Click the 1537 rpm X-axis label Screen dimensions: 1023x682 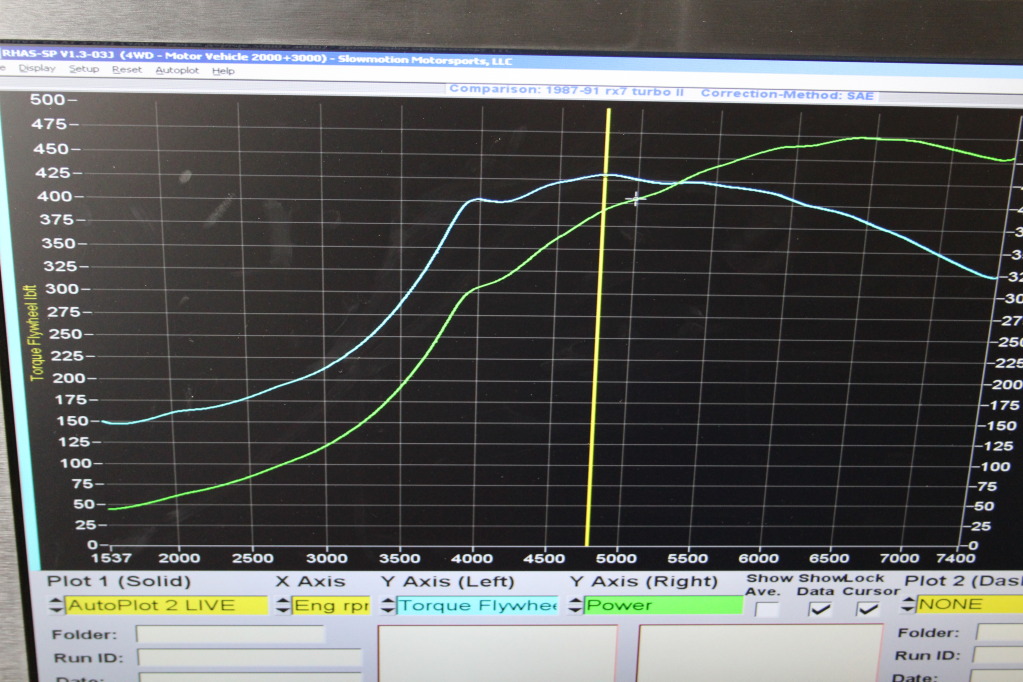[111, 559]
